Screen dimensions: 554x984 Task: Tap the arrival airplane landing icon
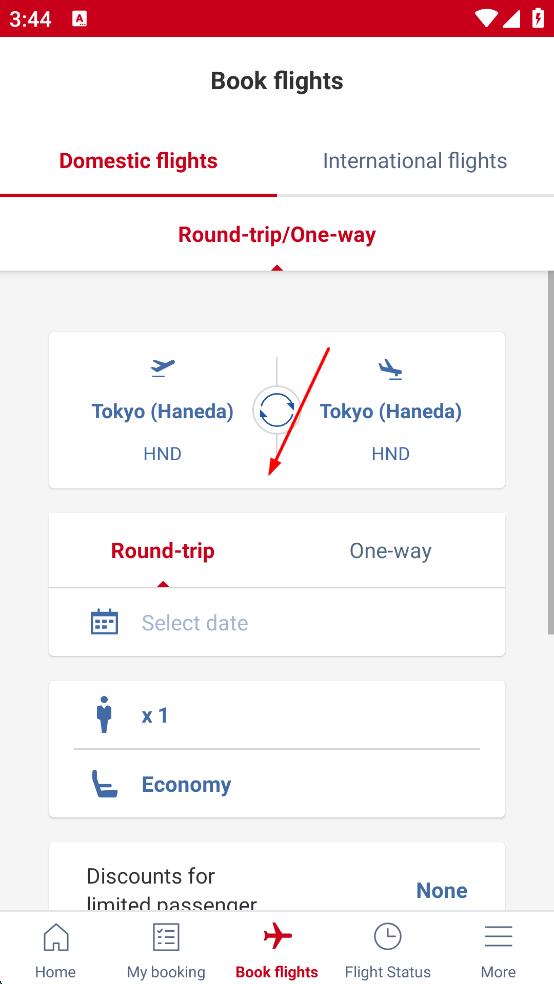[x=390, y=370]
